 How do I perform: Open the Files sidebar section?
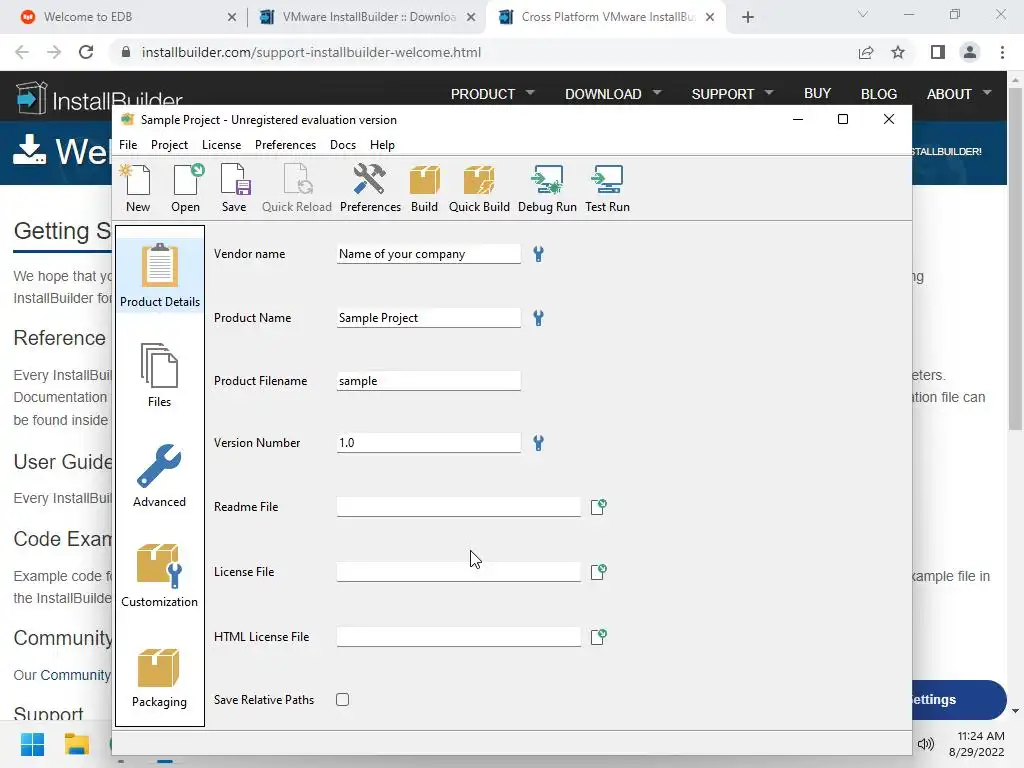159,376
